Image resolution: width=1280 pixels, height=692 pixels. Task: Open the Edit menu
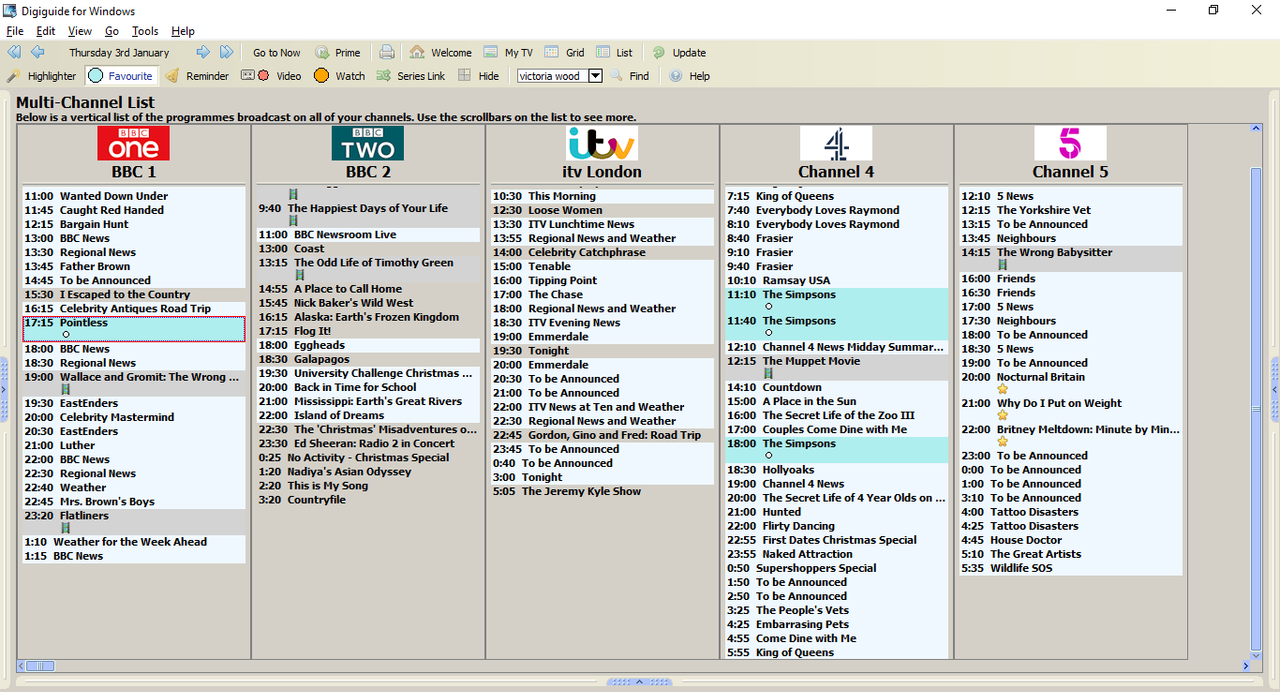(x=46, y=31)
